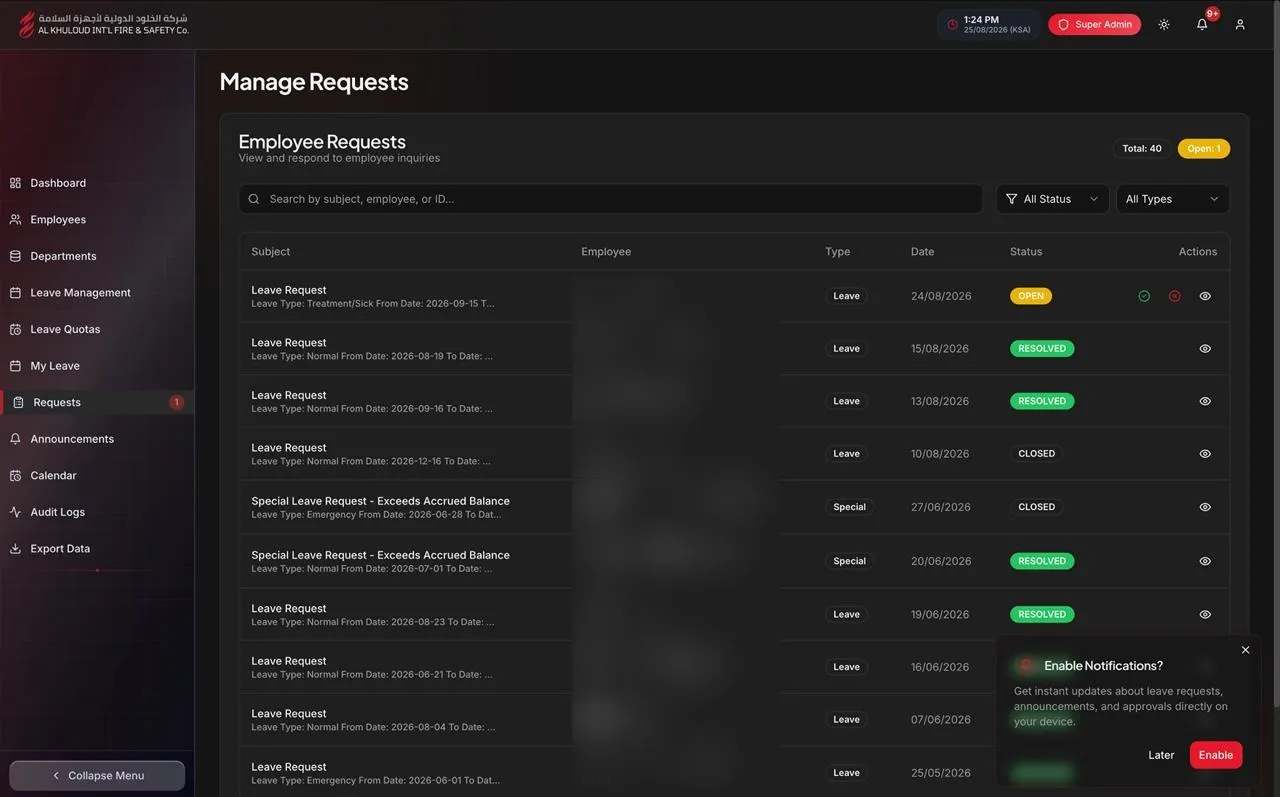Image resolution: width=1280 pixels, height=797 pixels.
Task: Click the Announcements bell icon in sidebar
Action: pyautogui.click(x=15, y=439)
